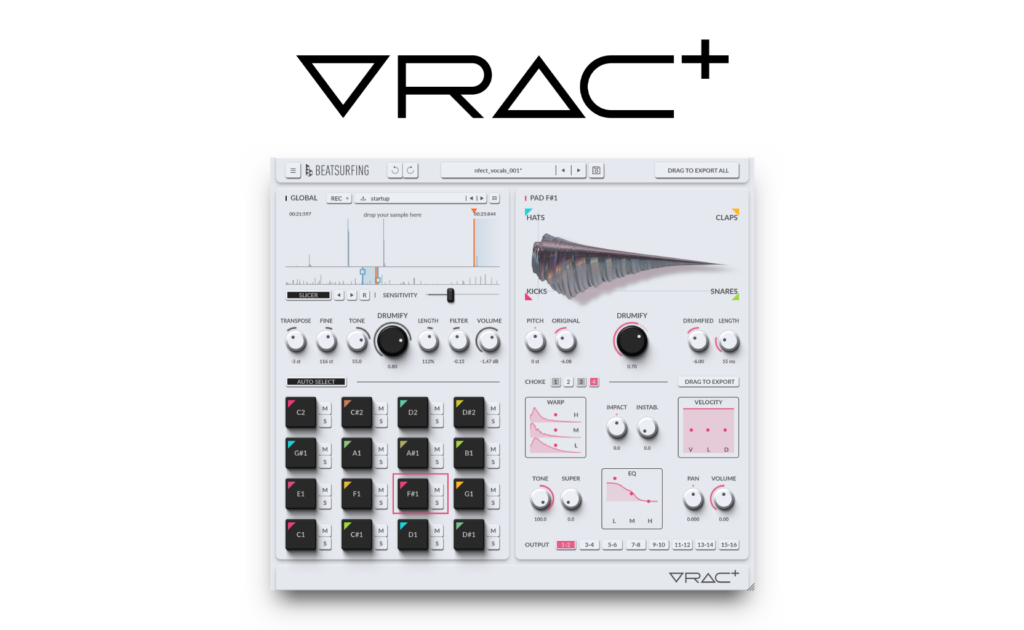This screenshot has height=630, width=1024.
Task: Click the small square button right of startup bar
Action: point(494,198)
